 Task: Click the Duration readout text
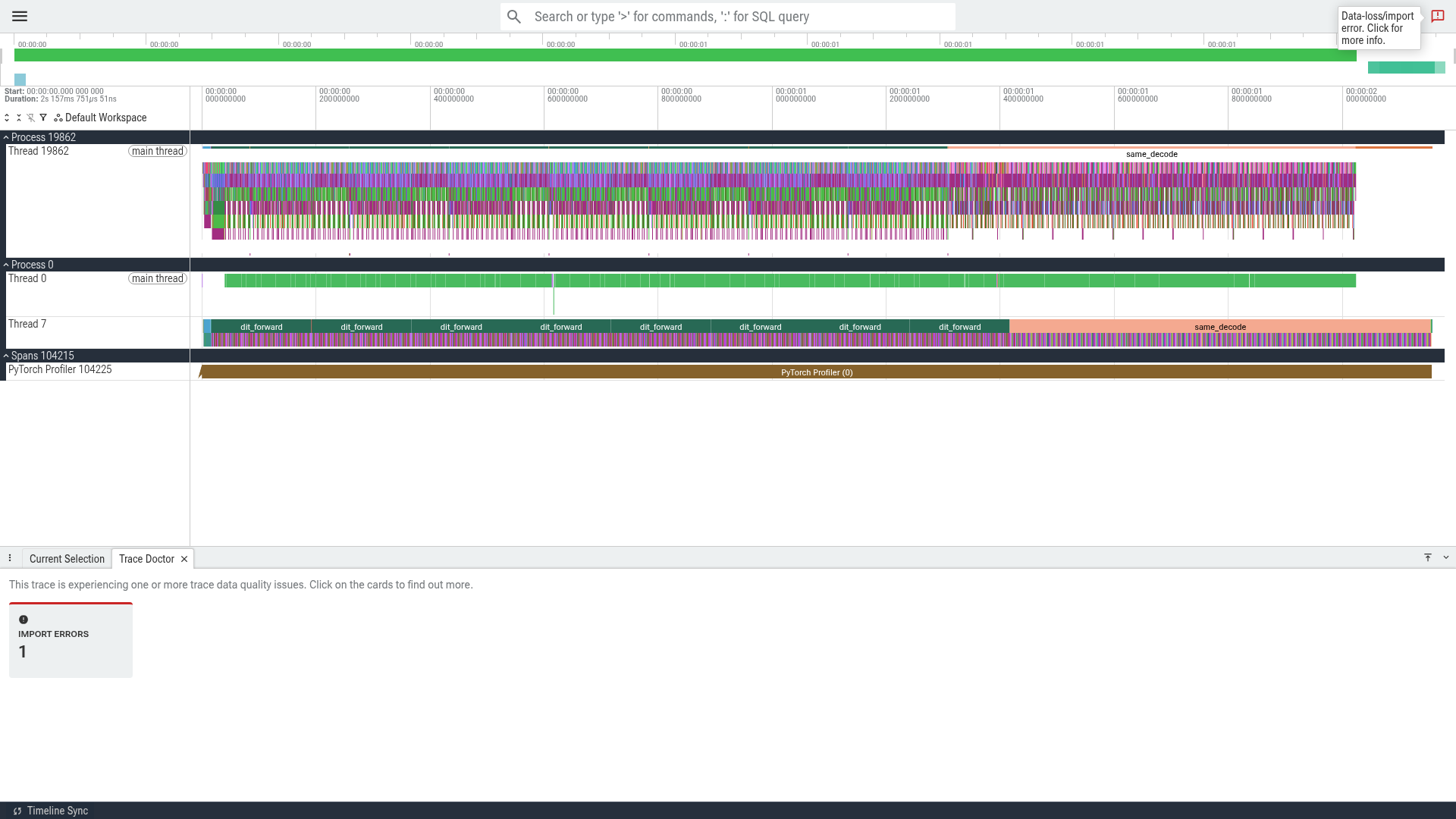coord(61,99)
